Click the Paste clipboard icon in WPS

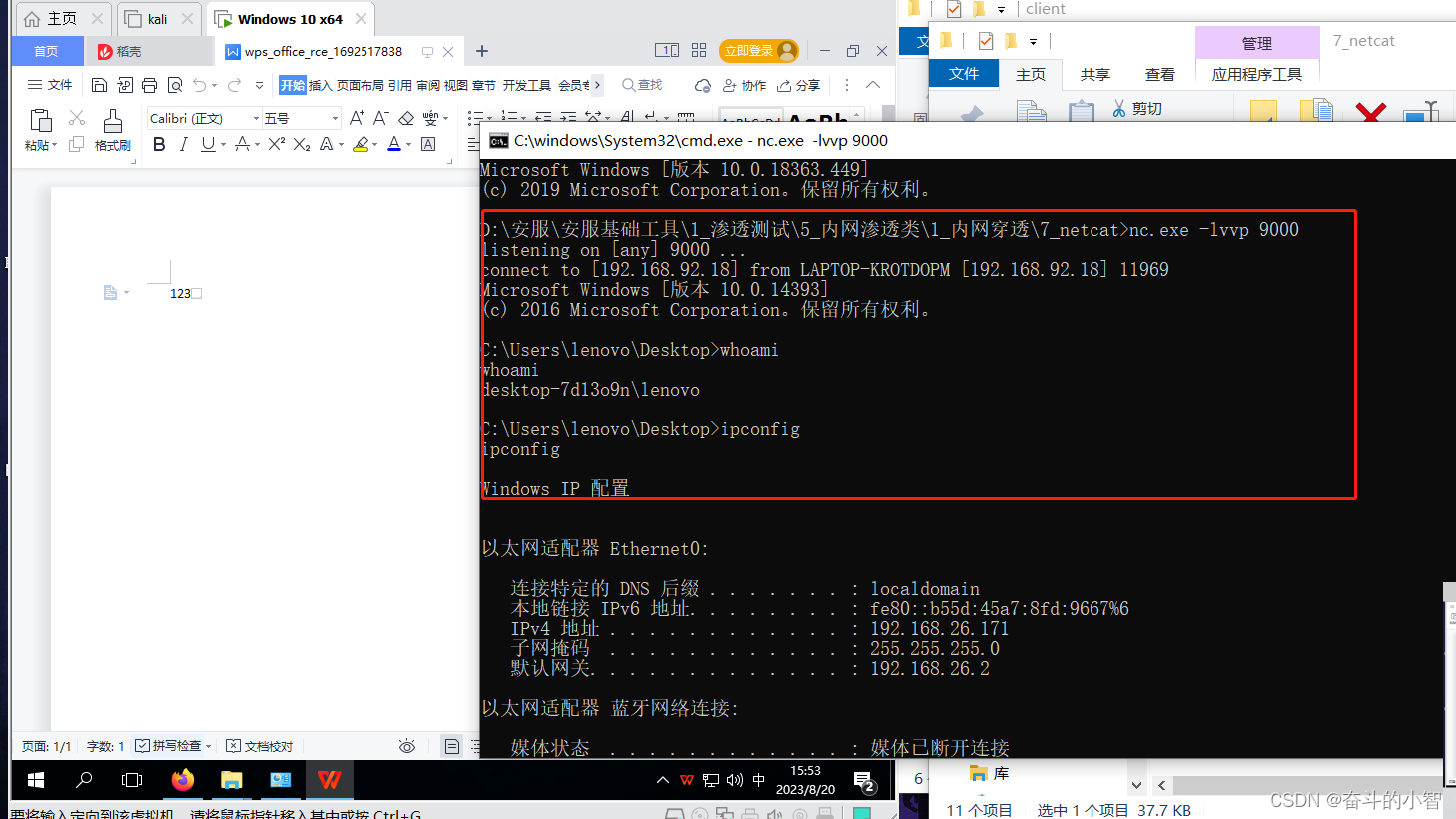pos(41,121)
